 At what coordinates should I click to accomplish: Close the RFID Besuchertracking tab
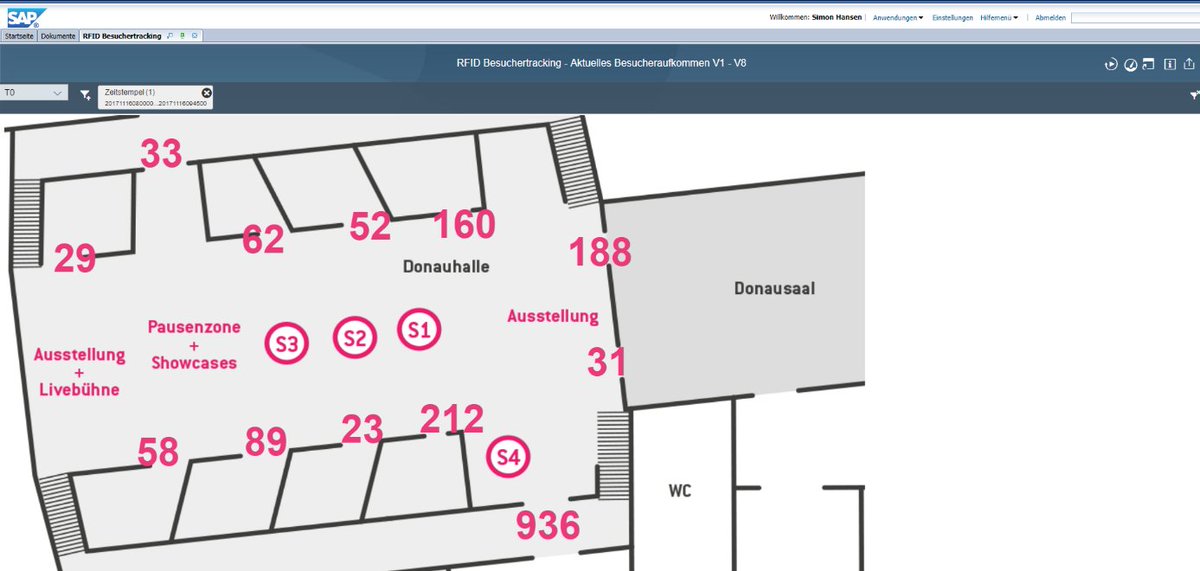(x=194, y=35)
